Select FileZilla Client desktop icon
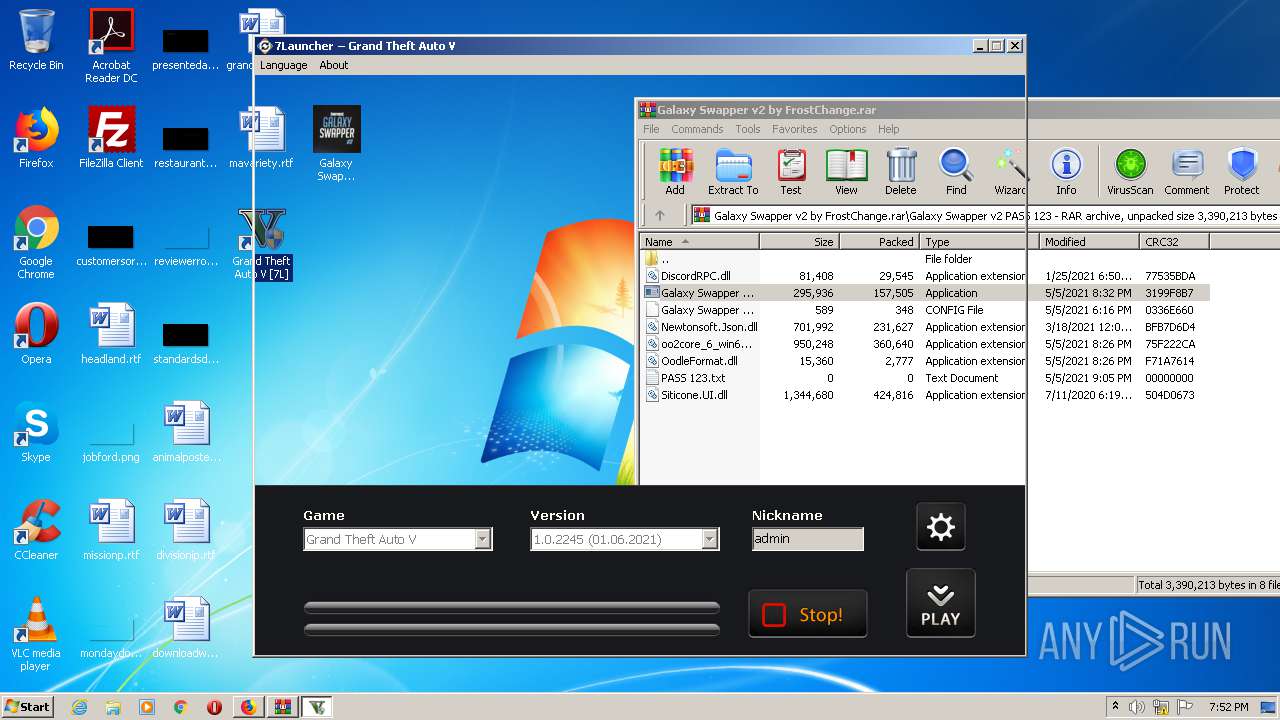1280x720 pixels. 111,138
